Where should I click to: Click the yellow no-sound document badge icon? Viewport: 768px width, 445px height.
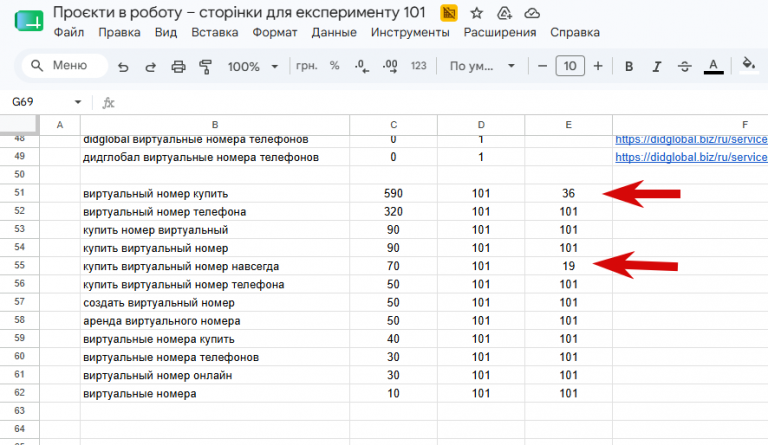coord(449,13)
